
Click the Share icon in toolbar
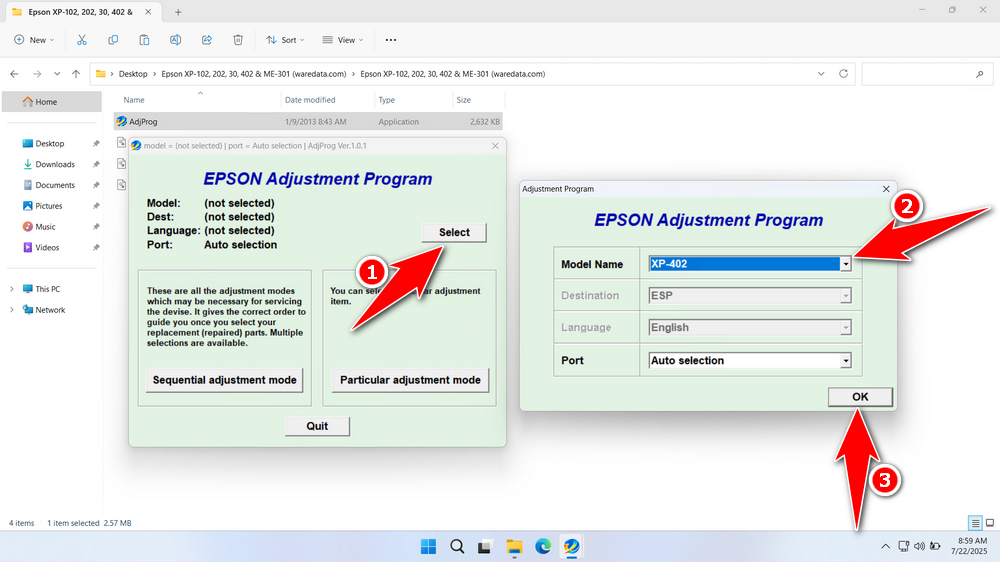click(x=207, y=40)
